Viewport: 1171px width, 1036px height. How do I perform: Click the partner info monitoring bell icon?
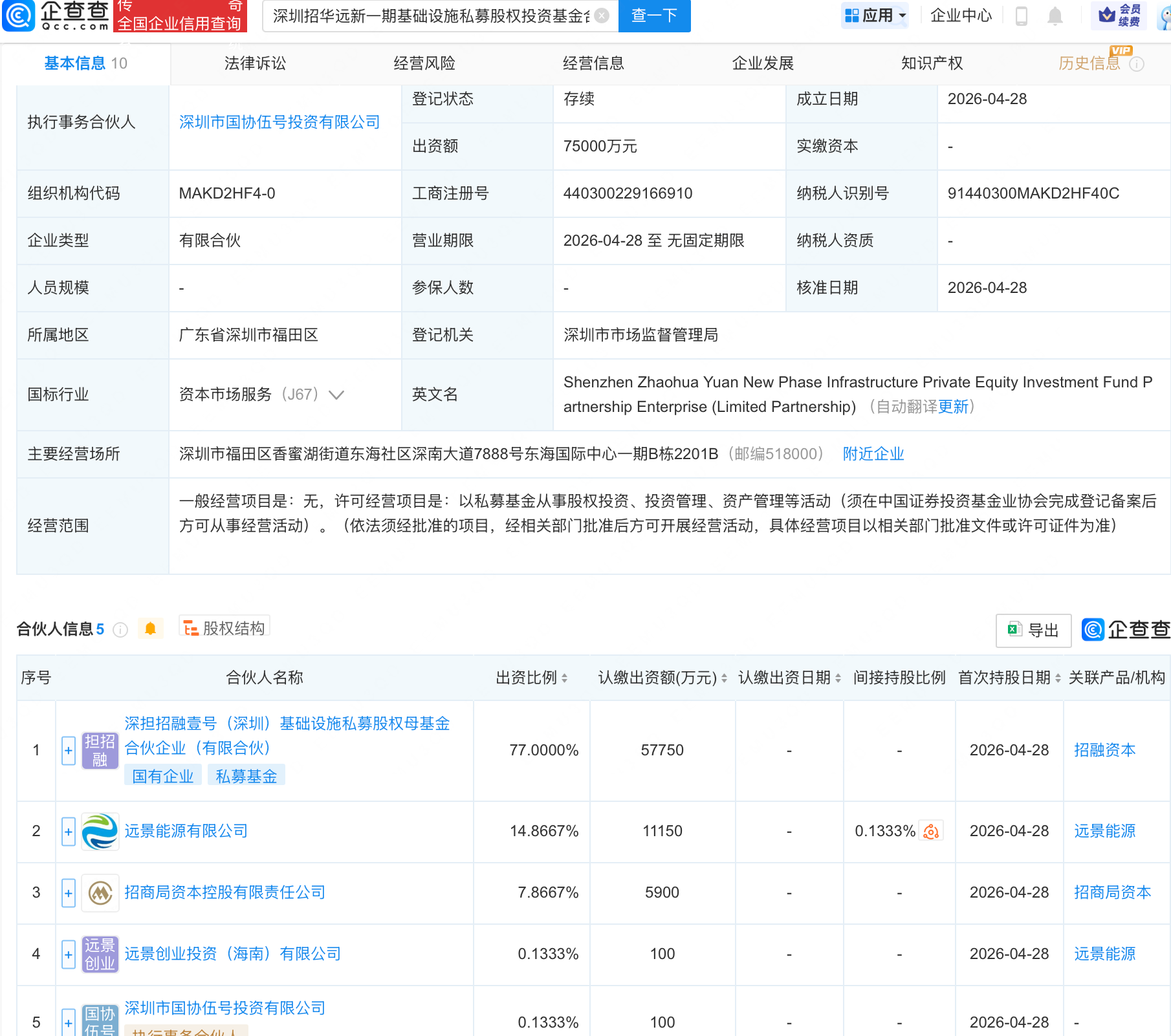pos(150,629)
